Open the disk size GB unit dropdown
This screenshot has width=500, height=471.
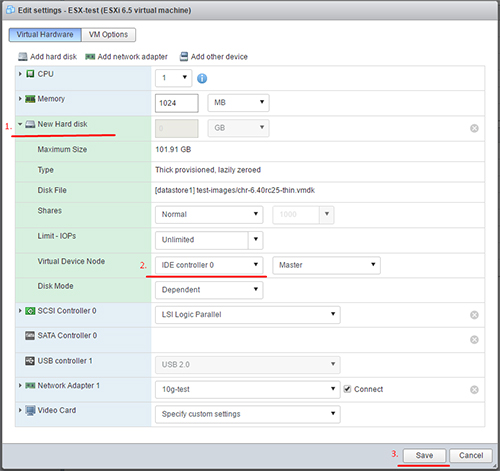coord(238,128)
